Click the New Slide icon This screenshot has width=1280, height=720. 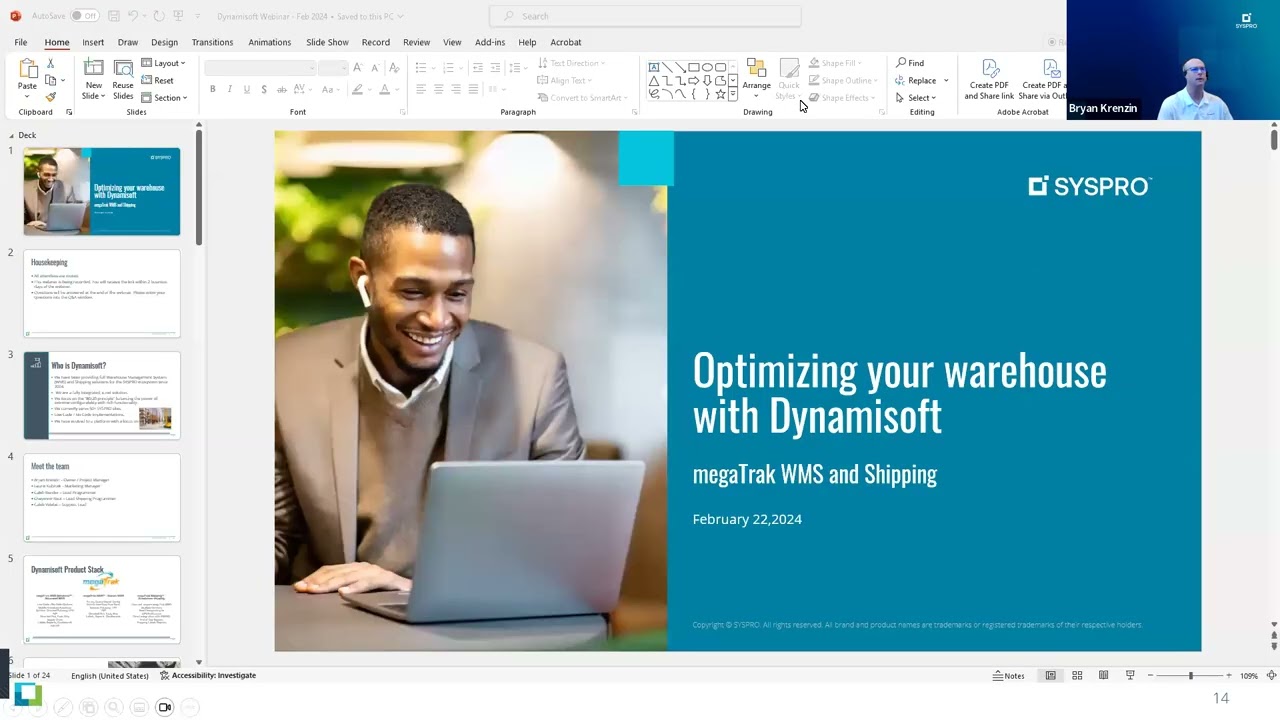click(93, 68)
